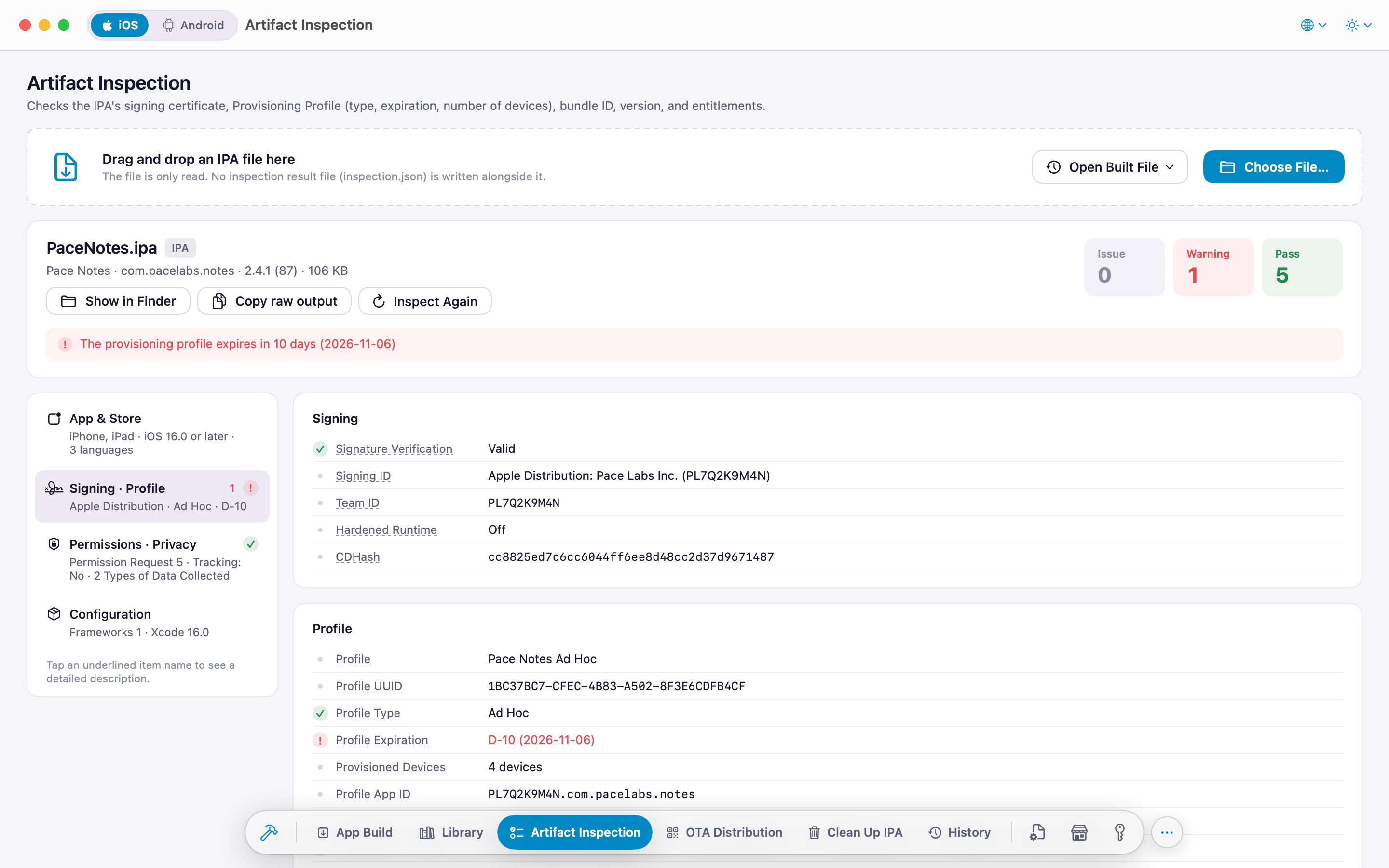Click the Provisioned Devices label
This screenshot has width=1389, height=868.
(390, 767)
